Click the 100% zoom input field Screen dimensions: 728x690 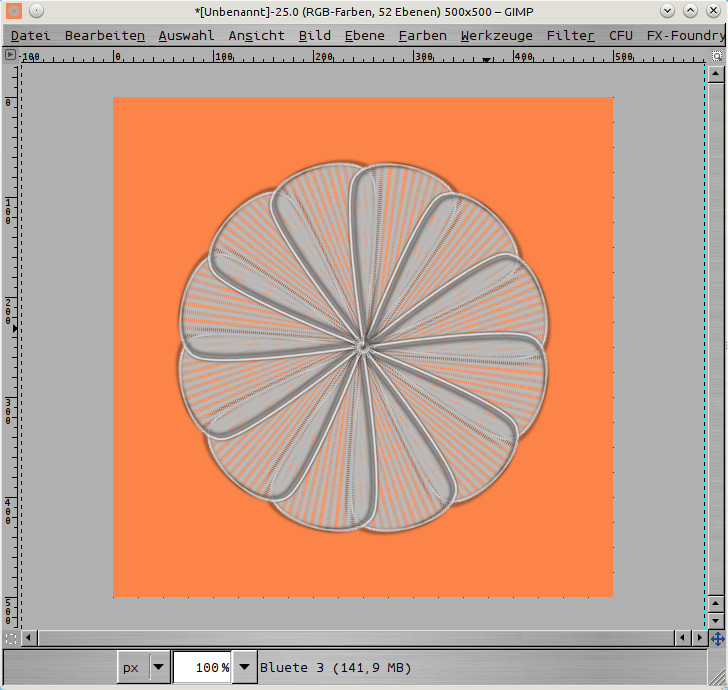pyautogui.click(x=201, y=667)
